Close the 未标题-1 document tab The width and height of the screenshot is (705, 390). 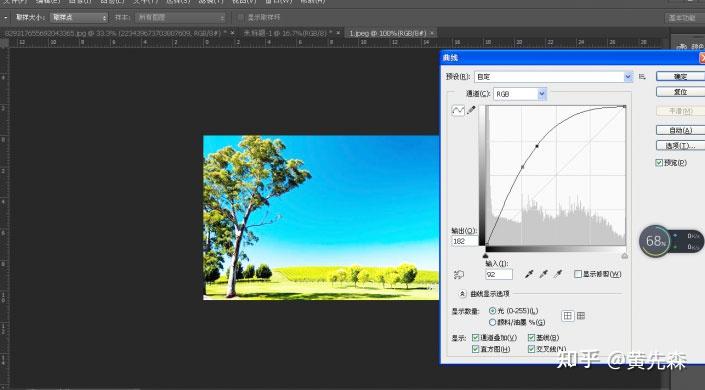[x=338, y=33]
